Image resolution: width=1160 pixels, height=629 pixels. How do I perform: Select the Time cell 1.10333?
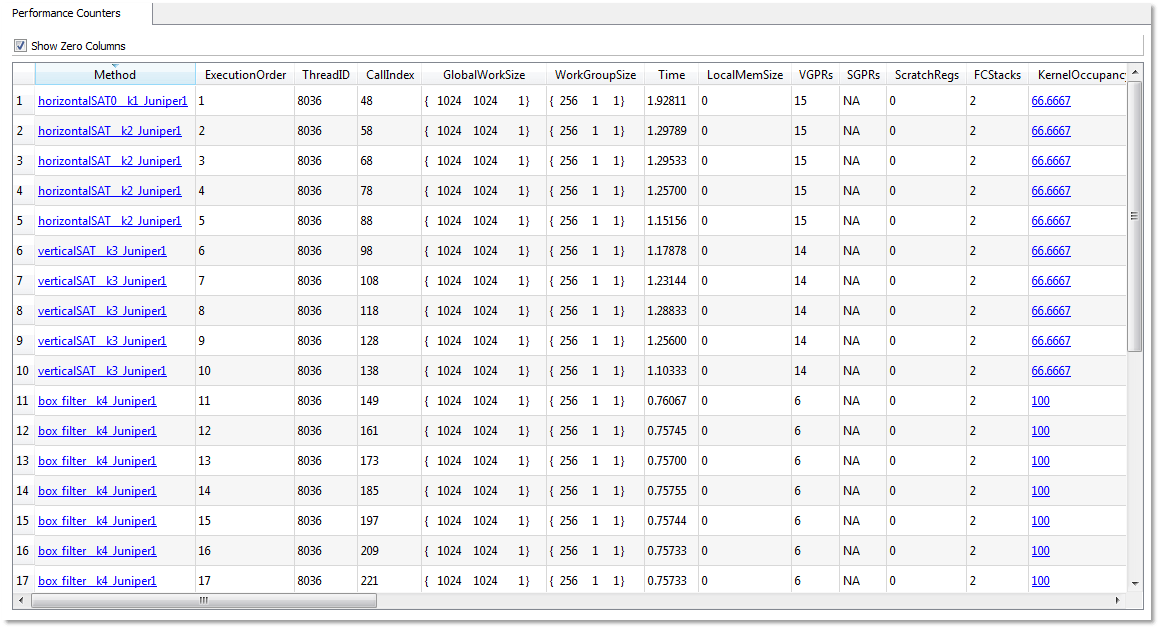pos(671,371)
